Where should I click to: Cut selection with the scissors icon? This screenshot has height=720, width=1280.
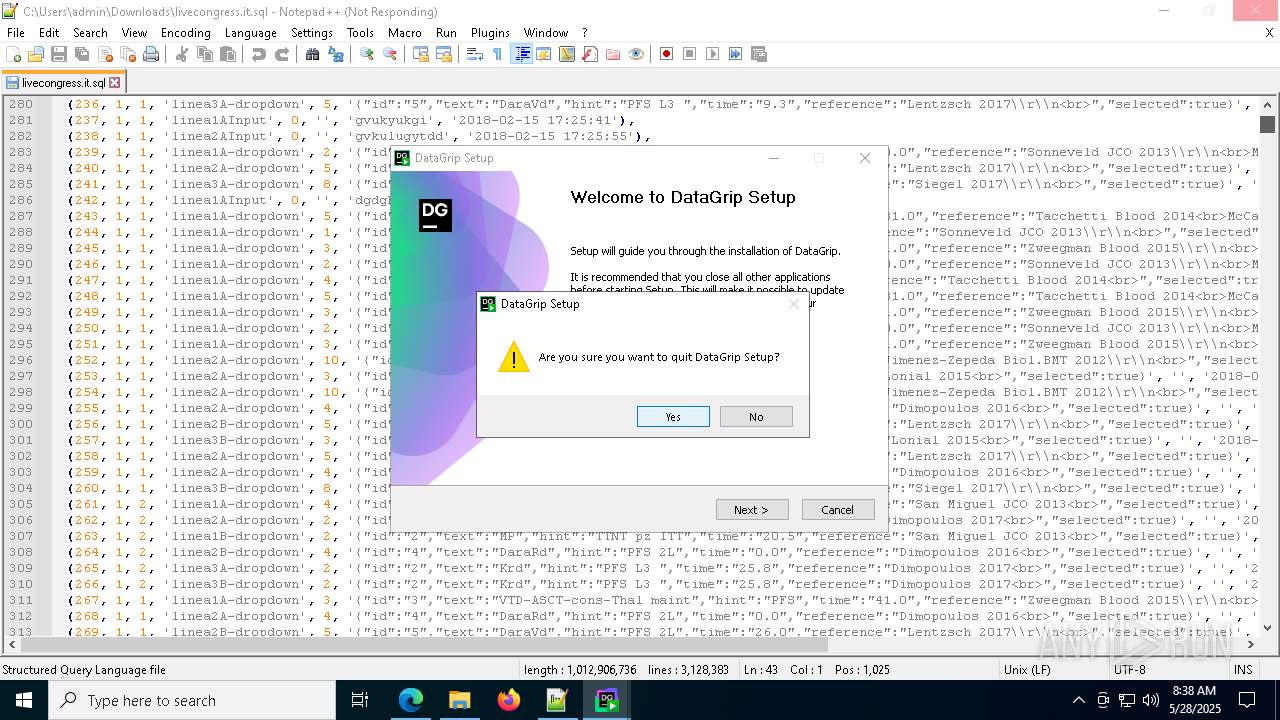[x=182, y=54]
